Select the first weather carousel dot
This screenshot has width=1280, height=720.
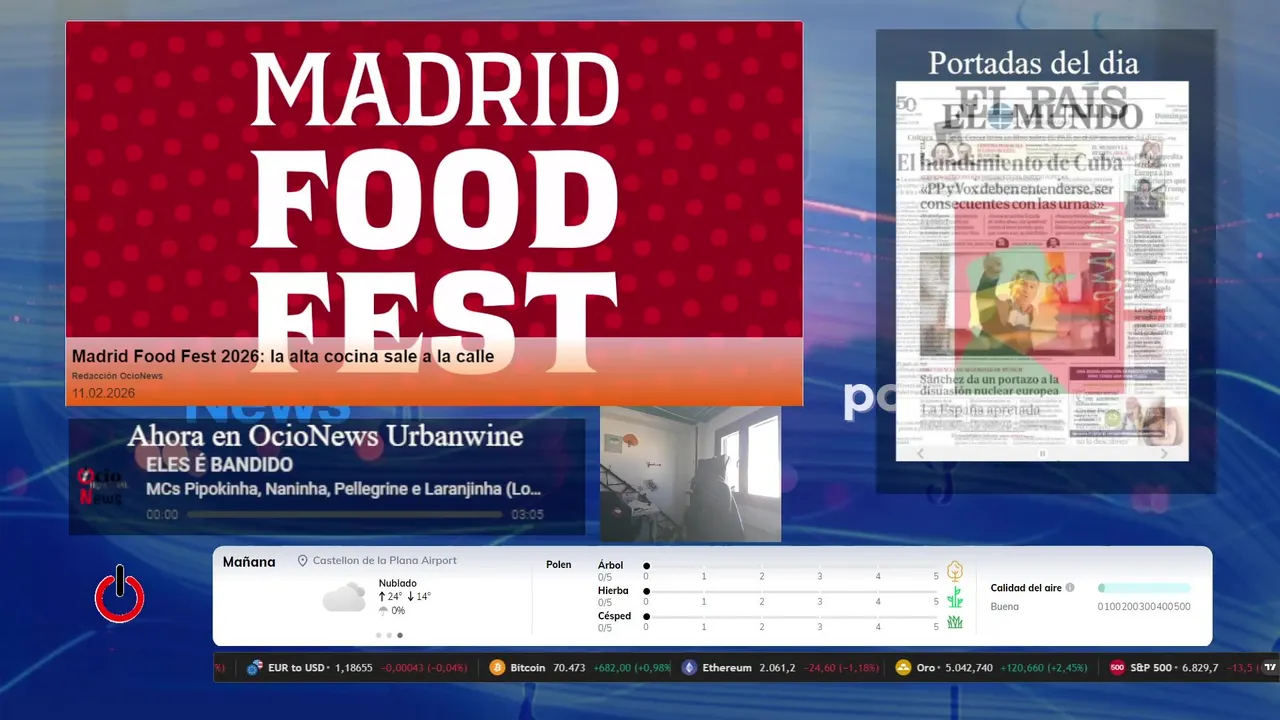click(378, 635)
